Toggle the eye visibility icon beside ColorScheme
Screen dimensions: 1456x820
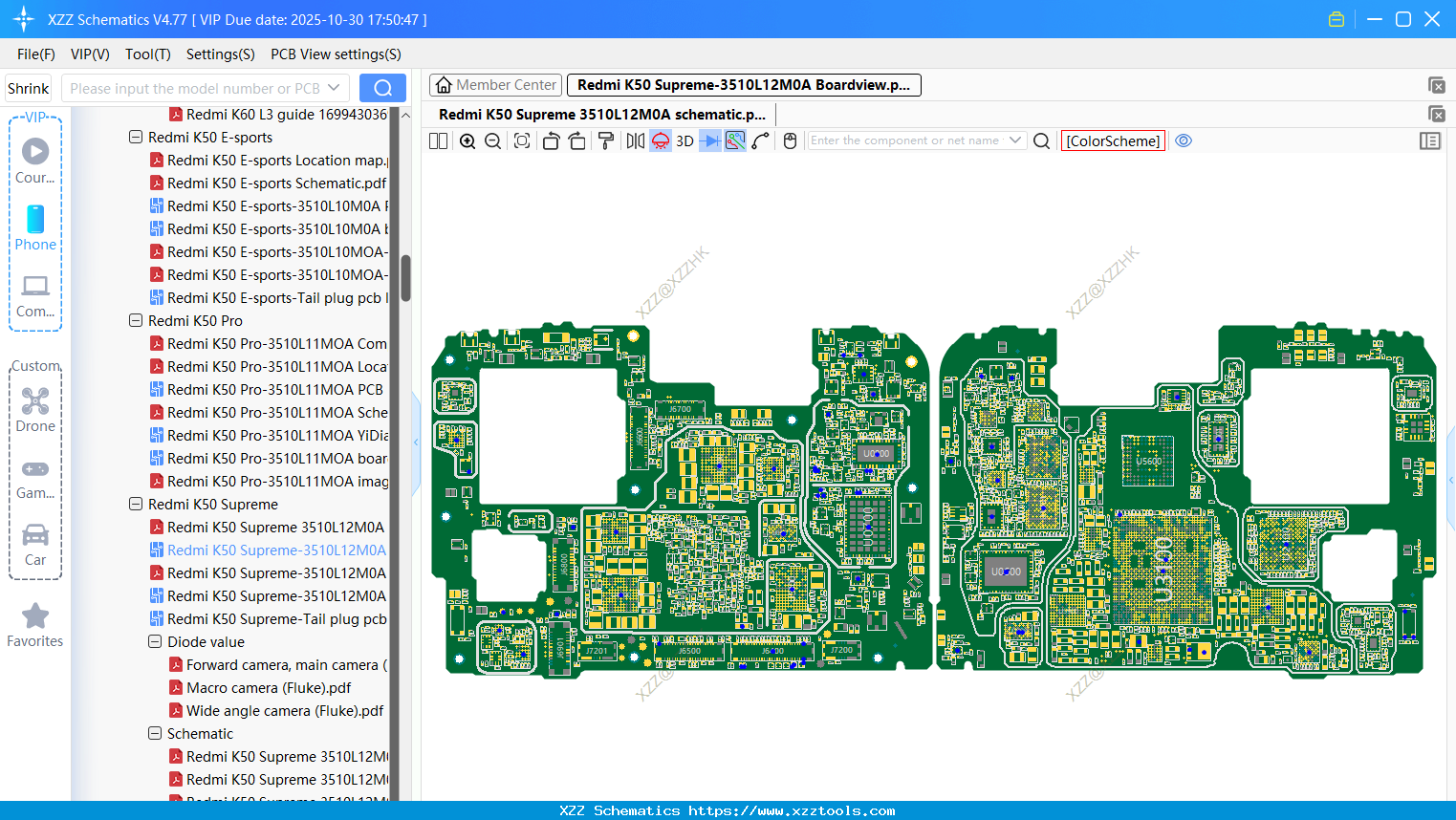coord(1184,140)
